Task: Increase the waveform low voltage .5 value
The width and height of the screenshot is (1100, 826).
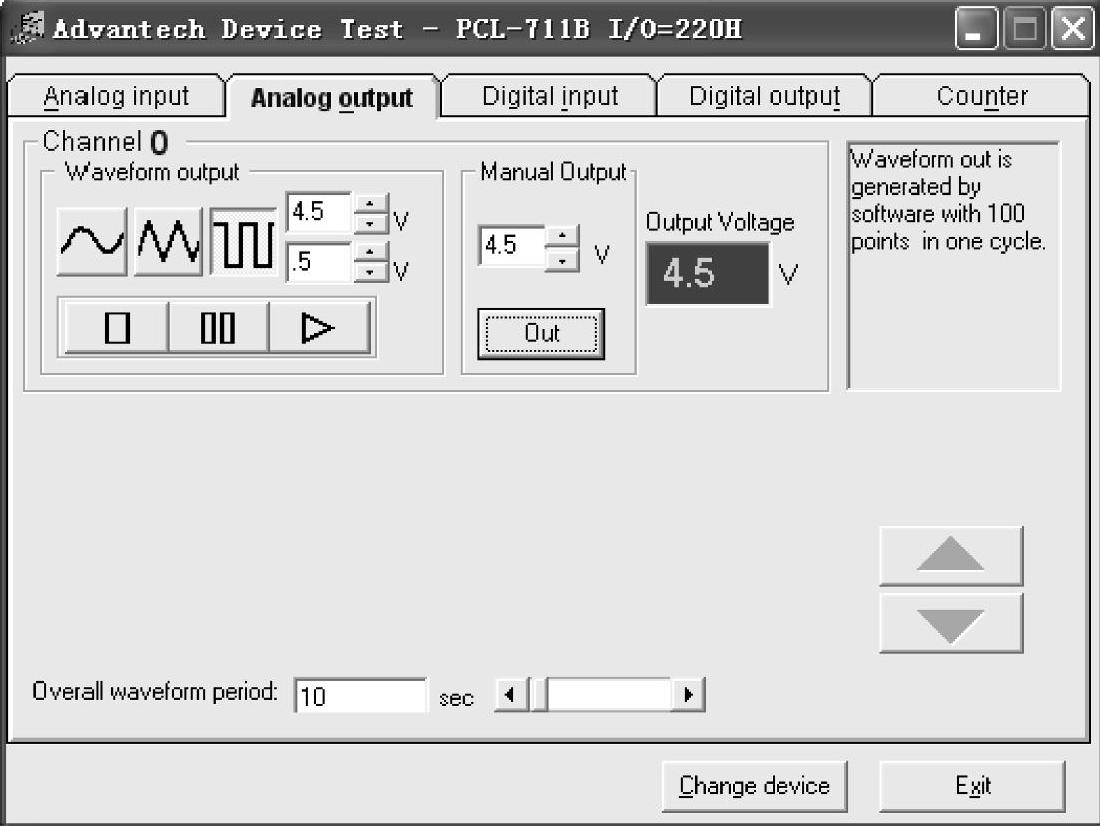Action: [x=370, y=253]
